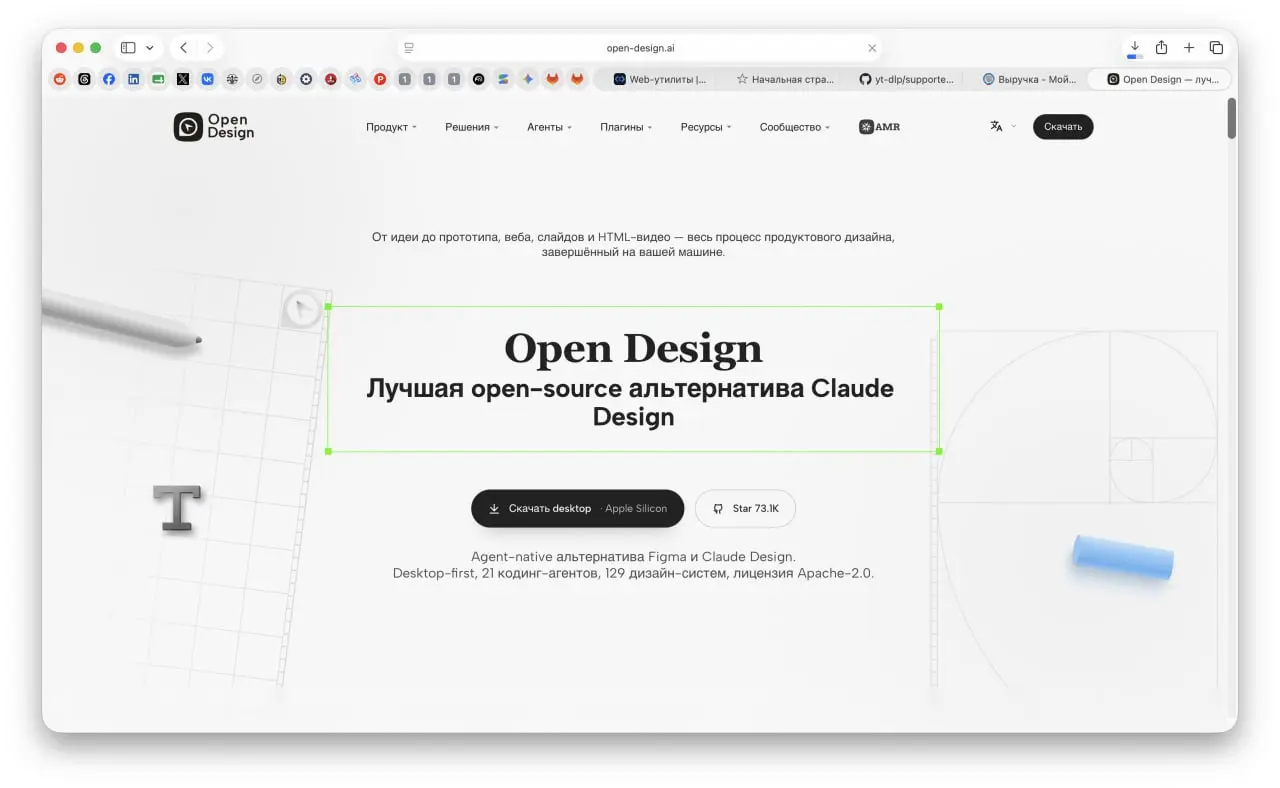Viewport: 1280px width, 788px height.
Task: Open the X (Twitter) pinned tab
Action: pos(183,79)
